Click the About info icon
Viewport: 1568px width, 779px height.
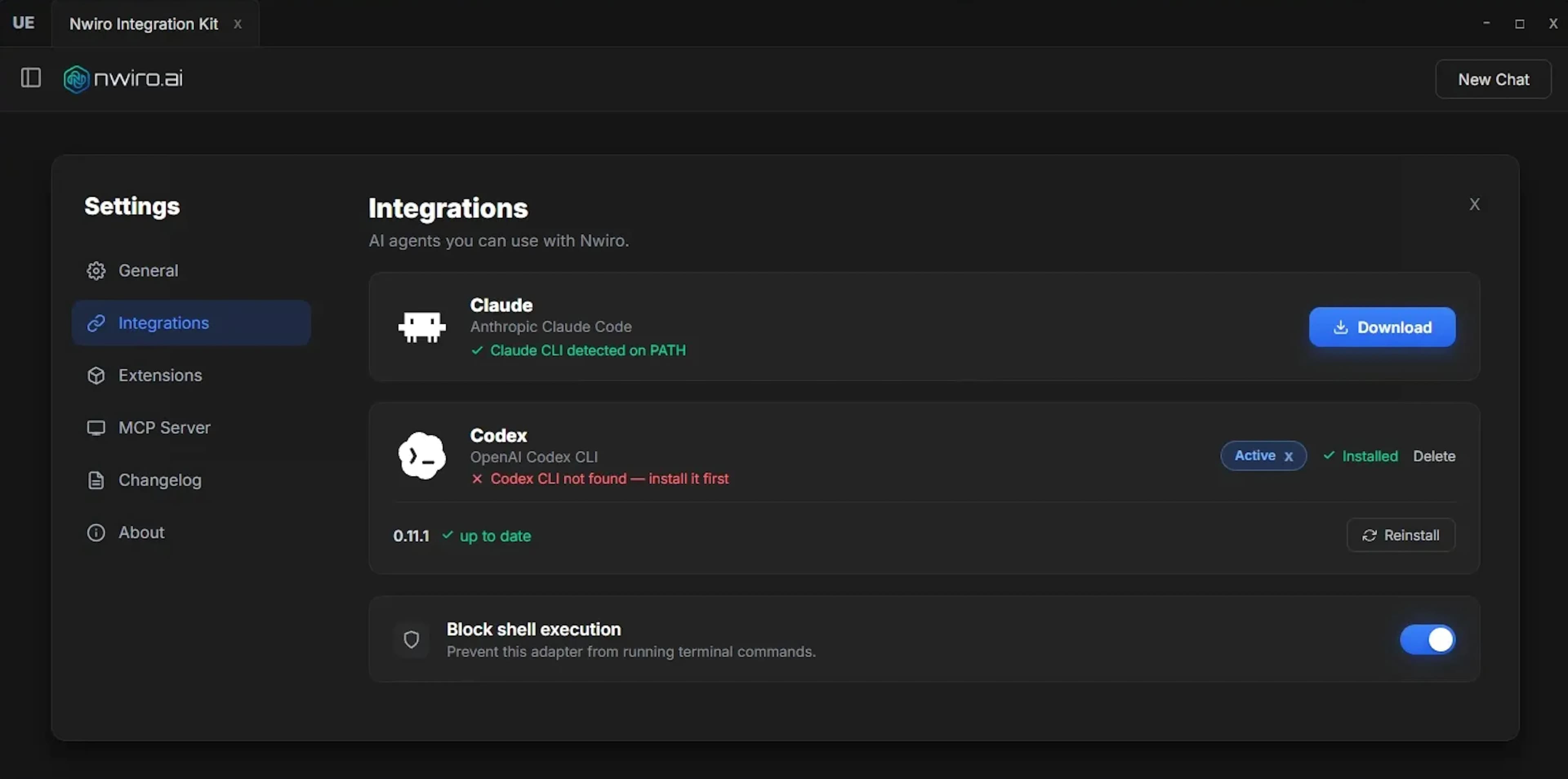coord(96,532)
